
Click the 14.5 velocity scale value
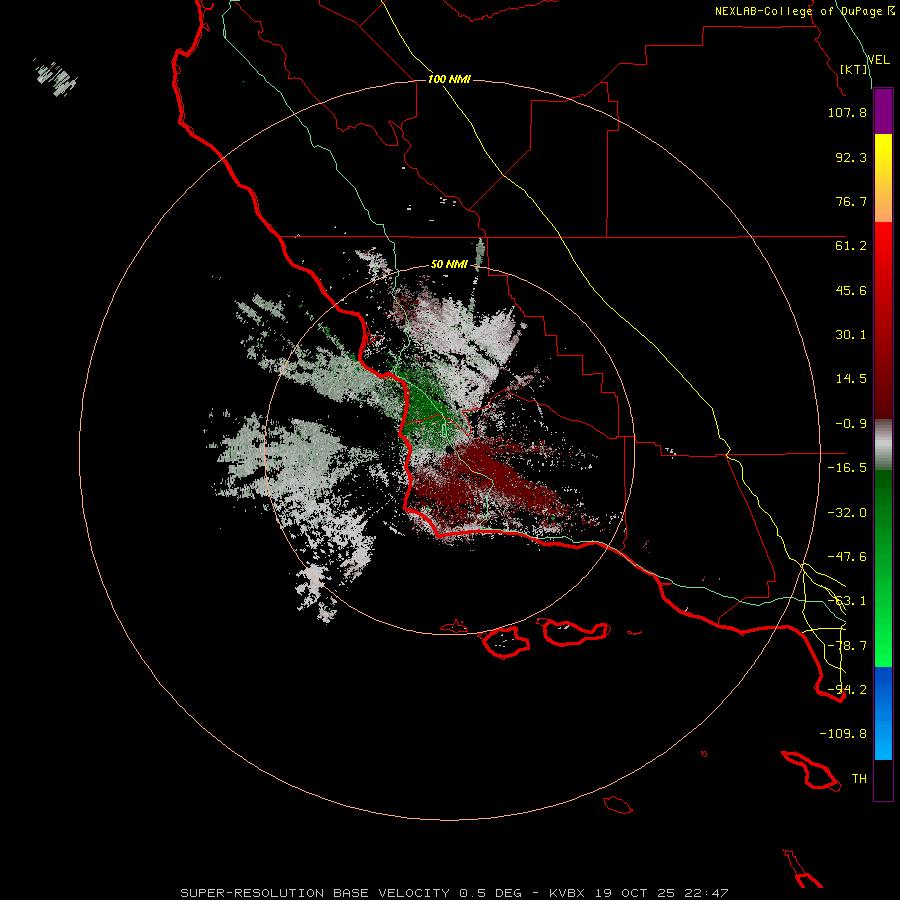(851, 379)
